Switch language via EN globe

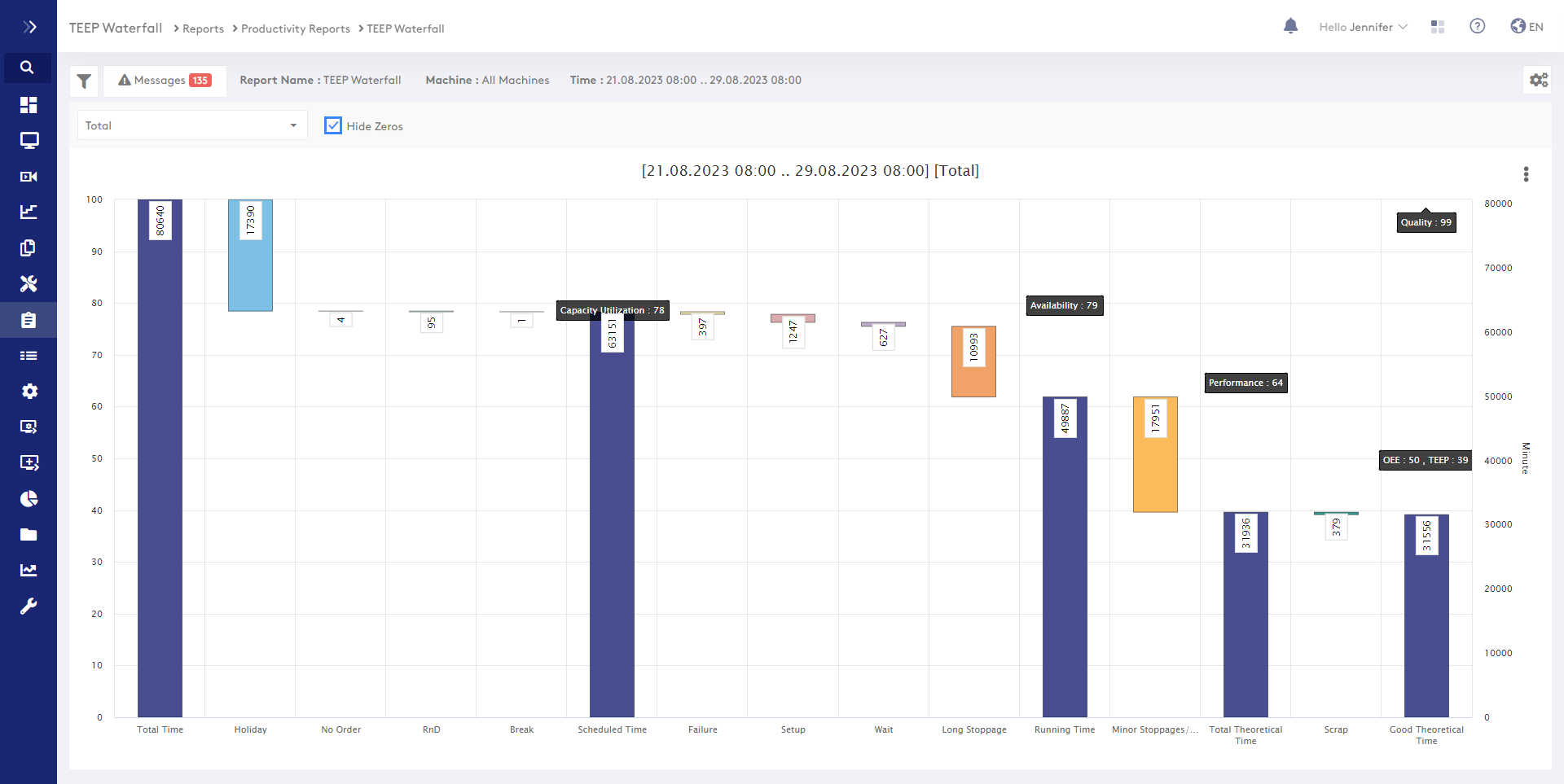pyautogui.click(x=1527, y=27)
